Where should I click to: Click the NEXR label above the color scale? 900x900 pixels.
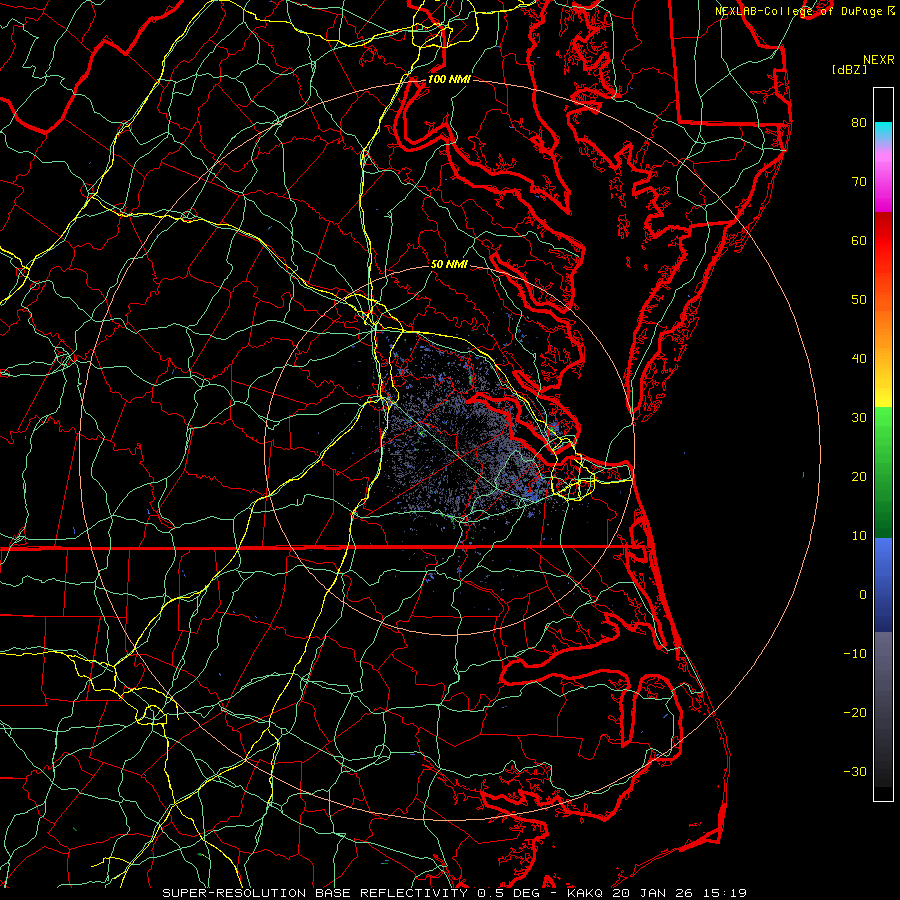click(x=877, y=59)
